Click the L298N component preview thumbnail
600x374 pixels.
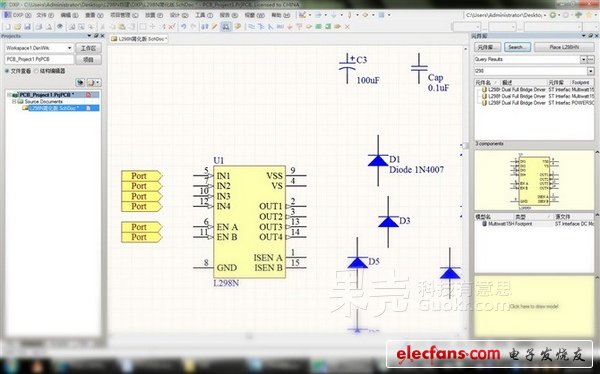pyautogui.click(x=534, y=181)
